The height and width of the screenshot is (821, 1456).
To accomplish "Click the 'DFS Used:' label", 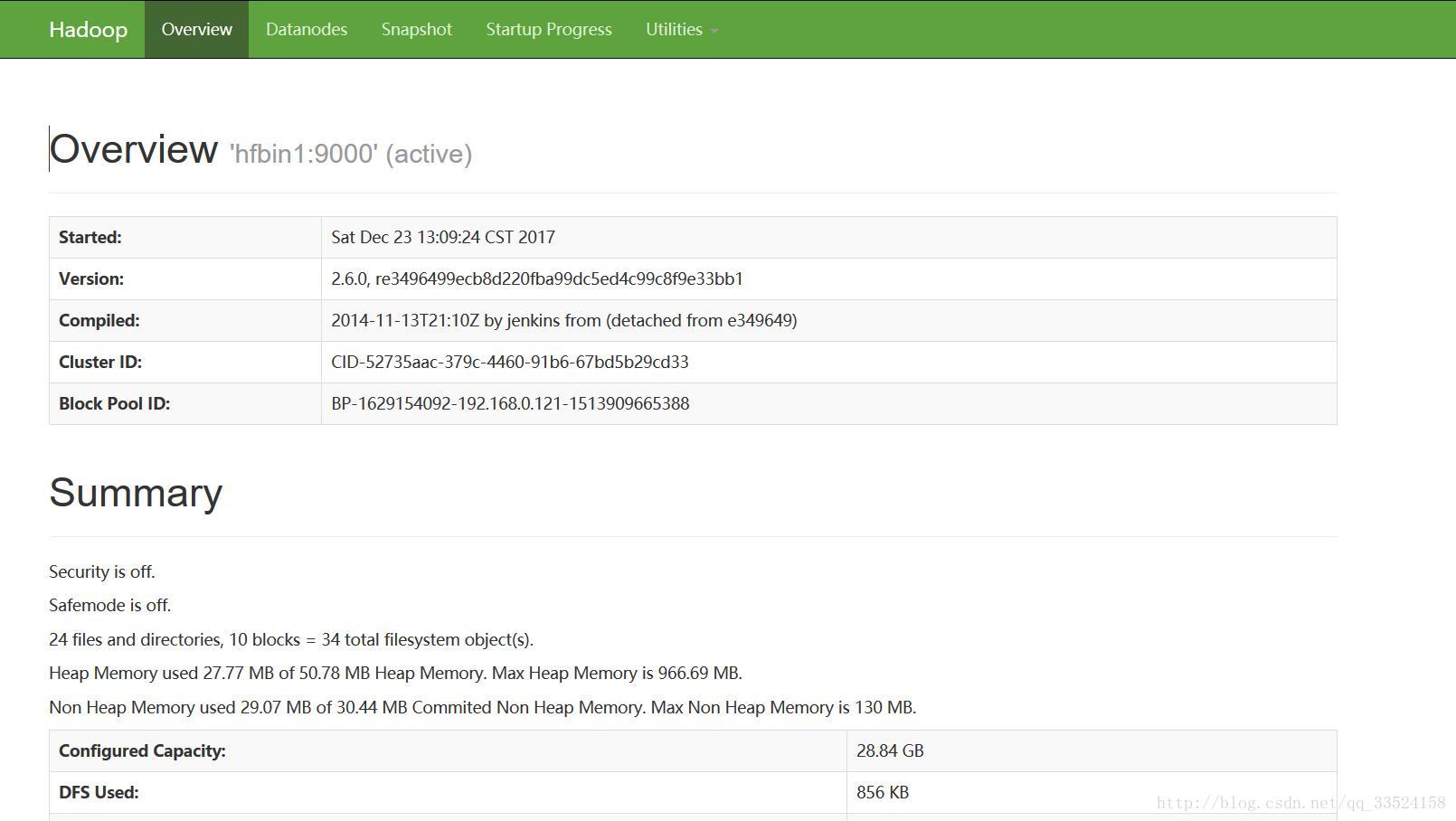I will pyautogui.click(x=99, y=792).
